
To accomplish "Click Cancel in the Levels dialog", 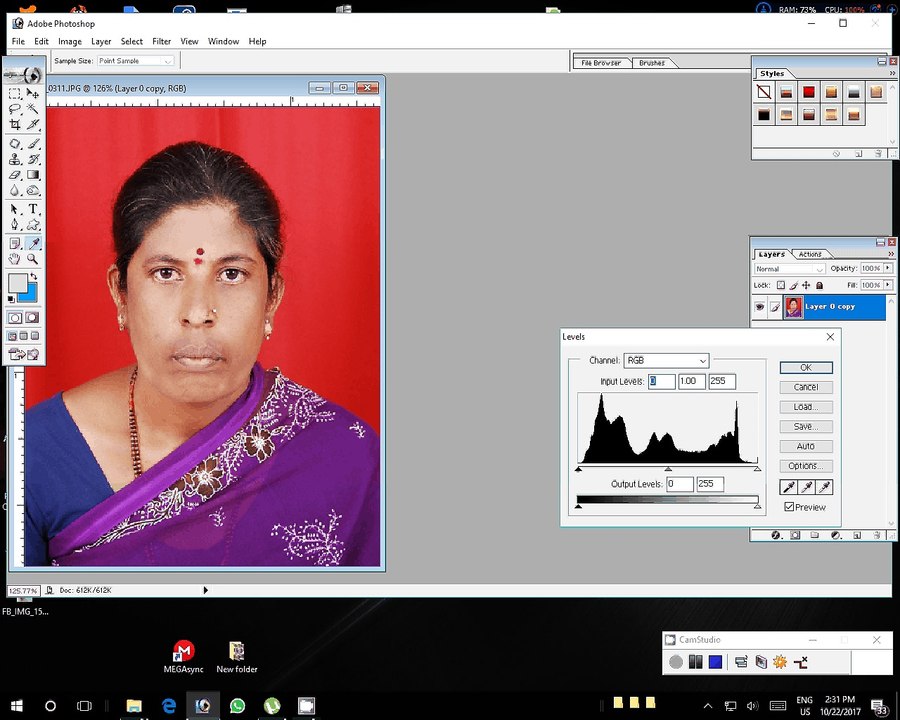I will [806, 388].
